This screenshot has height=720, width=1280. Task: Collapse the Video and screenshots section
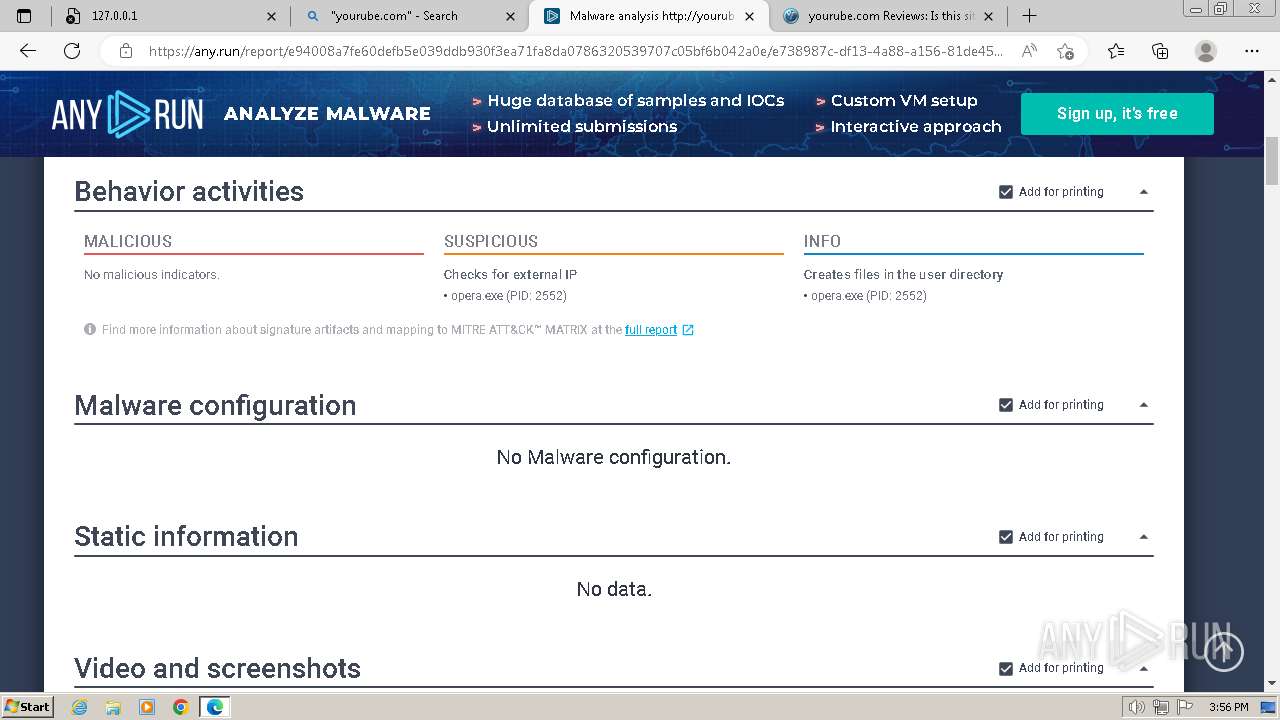pyautogui.click(x=1144, y=669)
